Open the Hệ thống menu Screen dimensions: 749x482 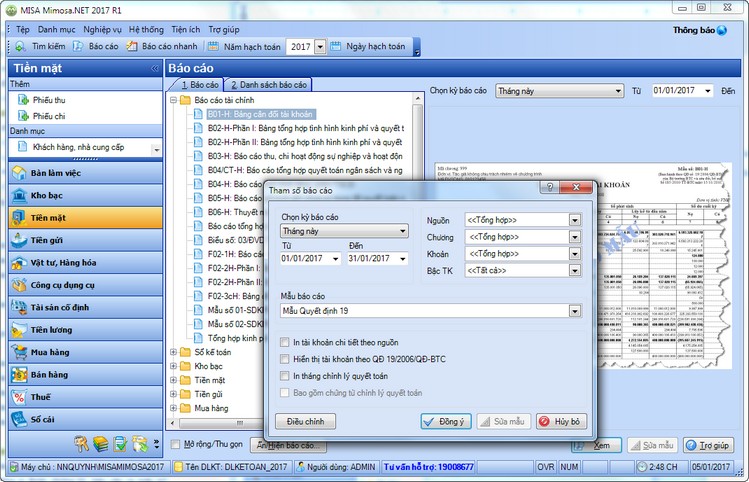[x=146, y=30]
